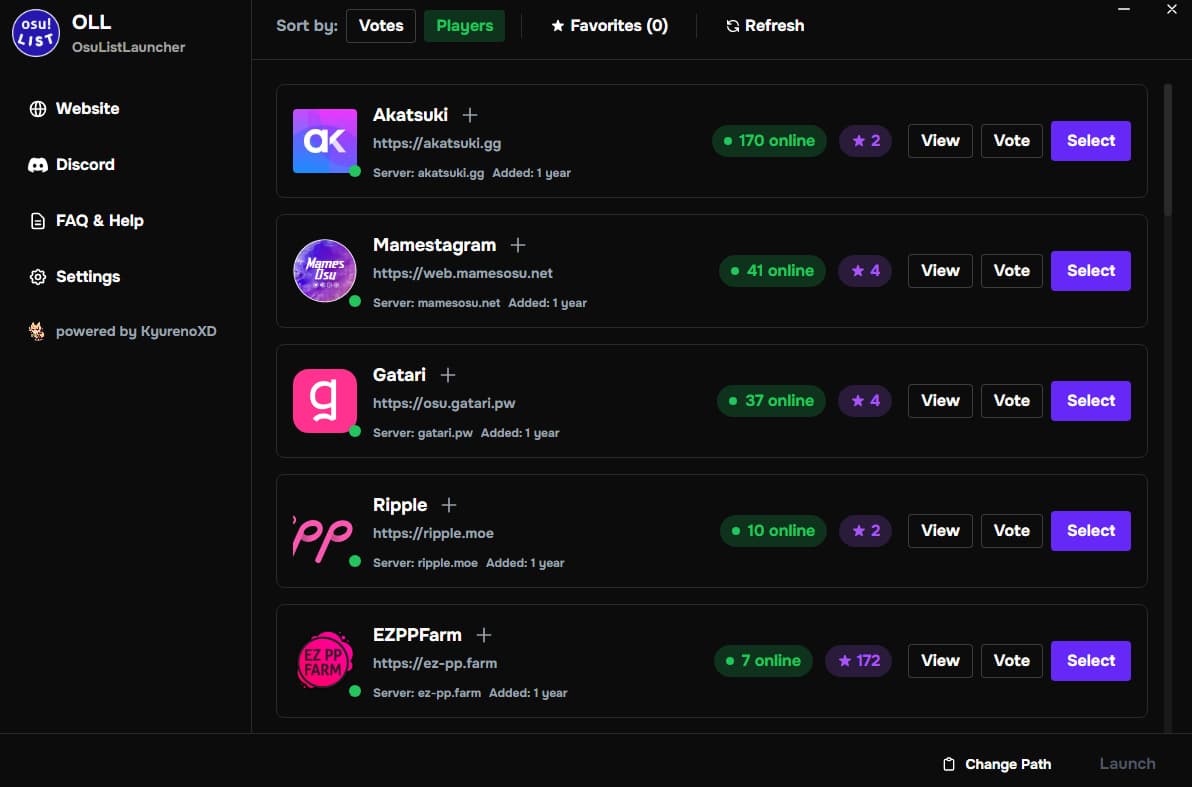The height and width of the screenshot is (787, 1192).
Task: Add EZPPFarm to favorites via plus icon
Action: 484,635
